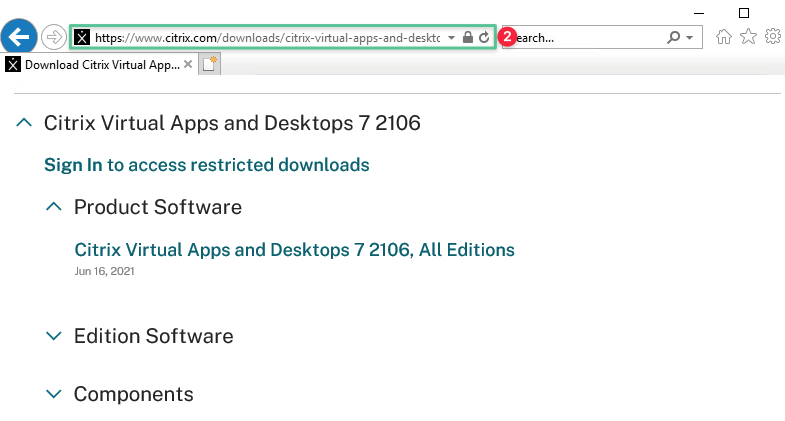Collapse Citrix Virtual Apps and Desktops 7 2106 section
Screen dimensions: 785x421
coord(24,123)
